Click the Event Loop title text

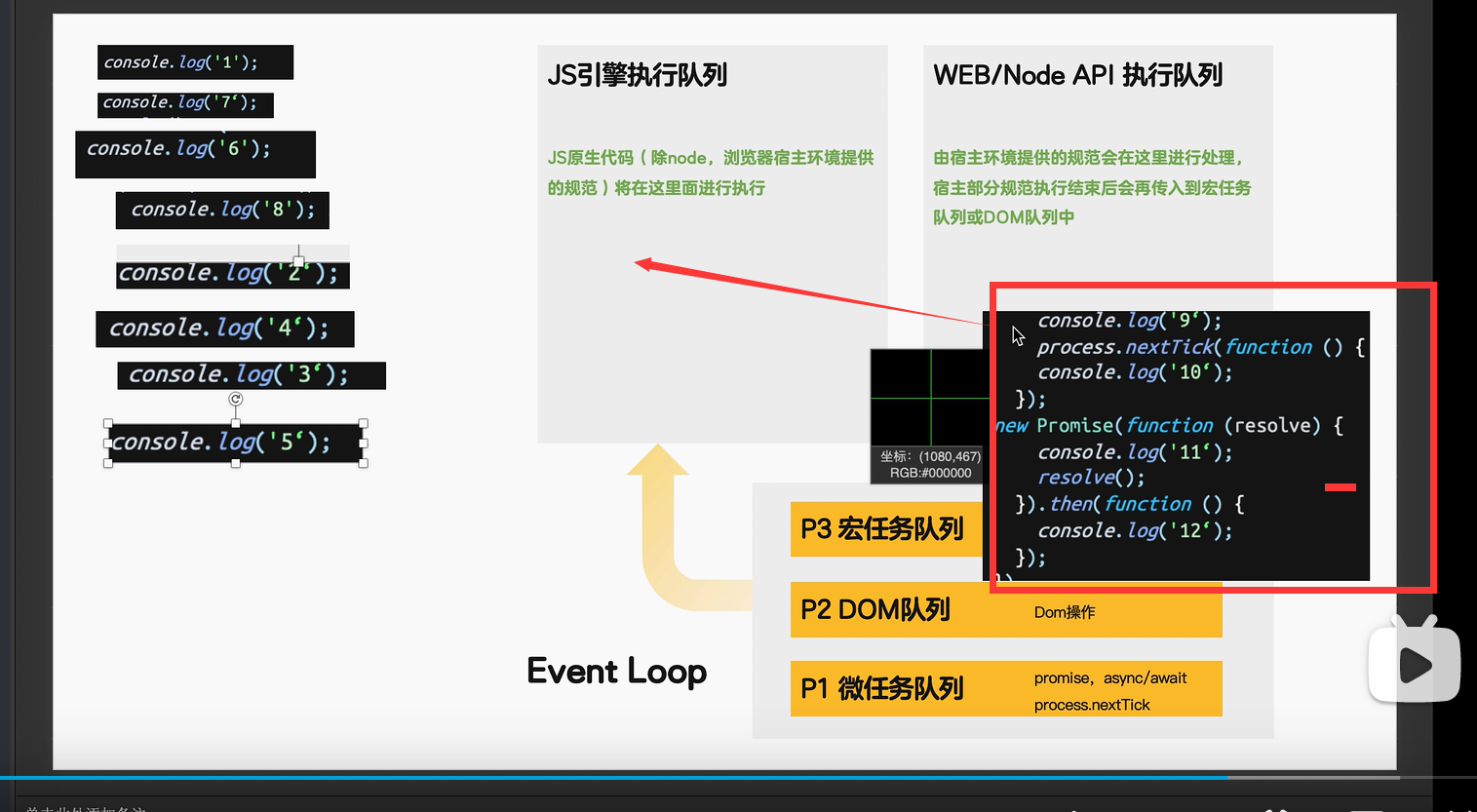[616, 672]
